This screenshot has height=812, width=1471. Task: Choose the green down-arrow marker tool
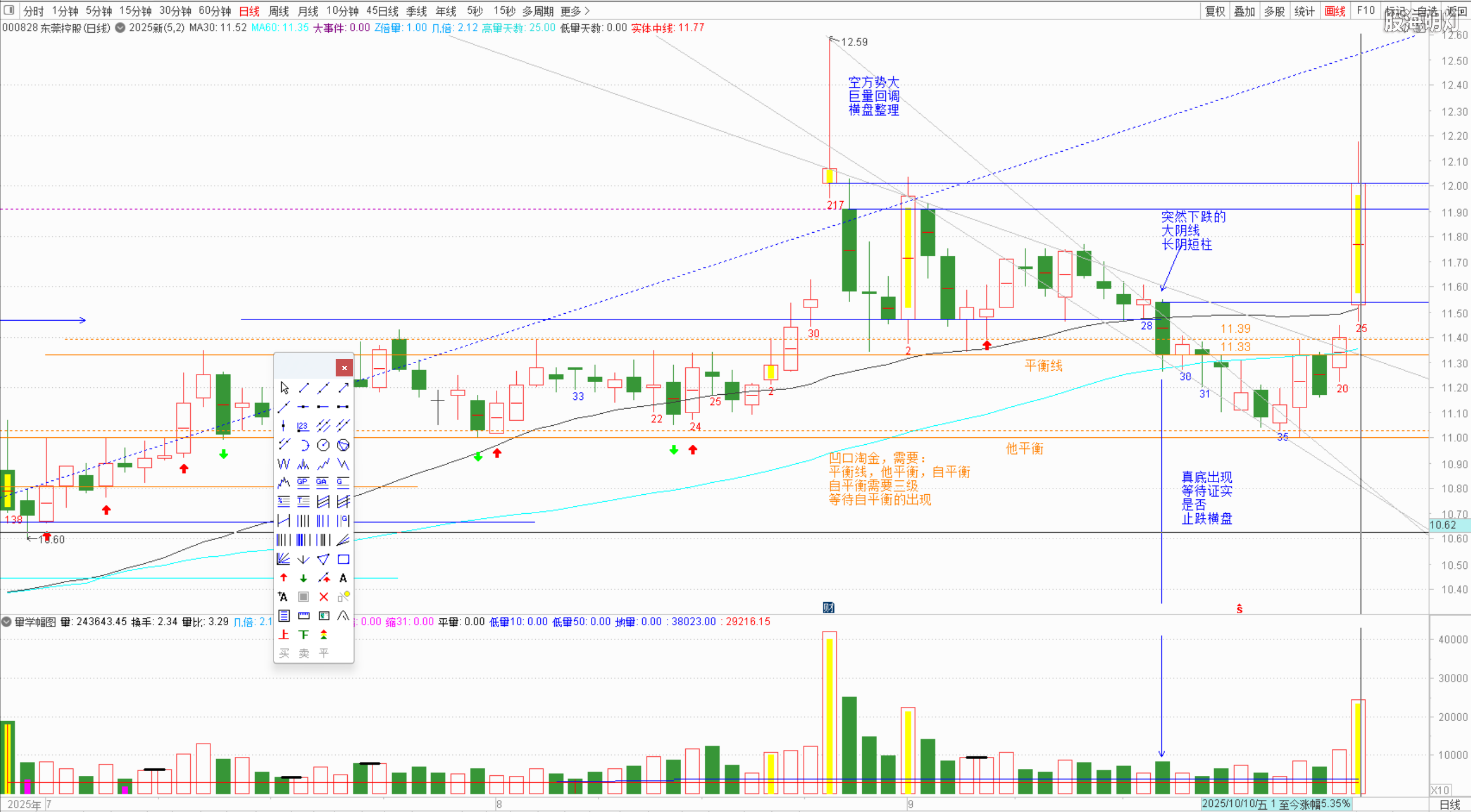click(304, 578)
